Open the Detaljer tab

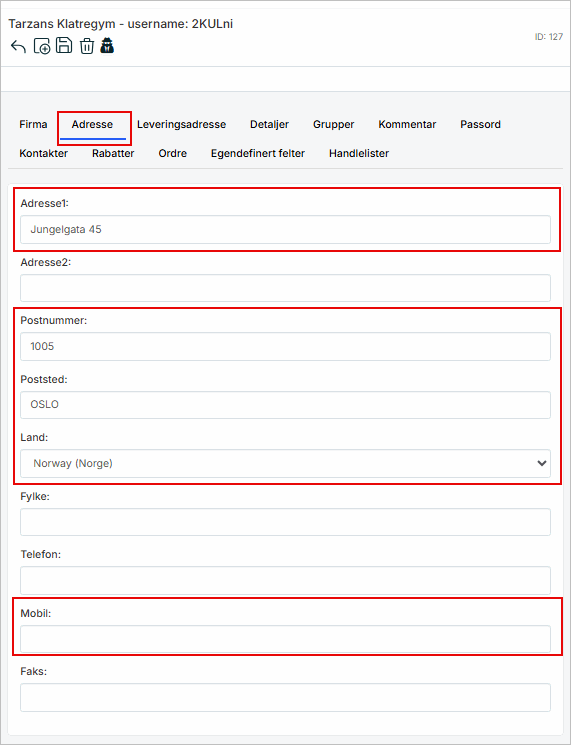click(269, 124)
